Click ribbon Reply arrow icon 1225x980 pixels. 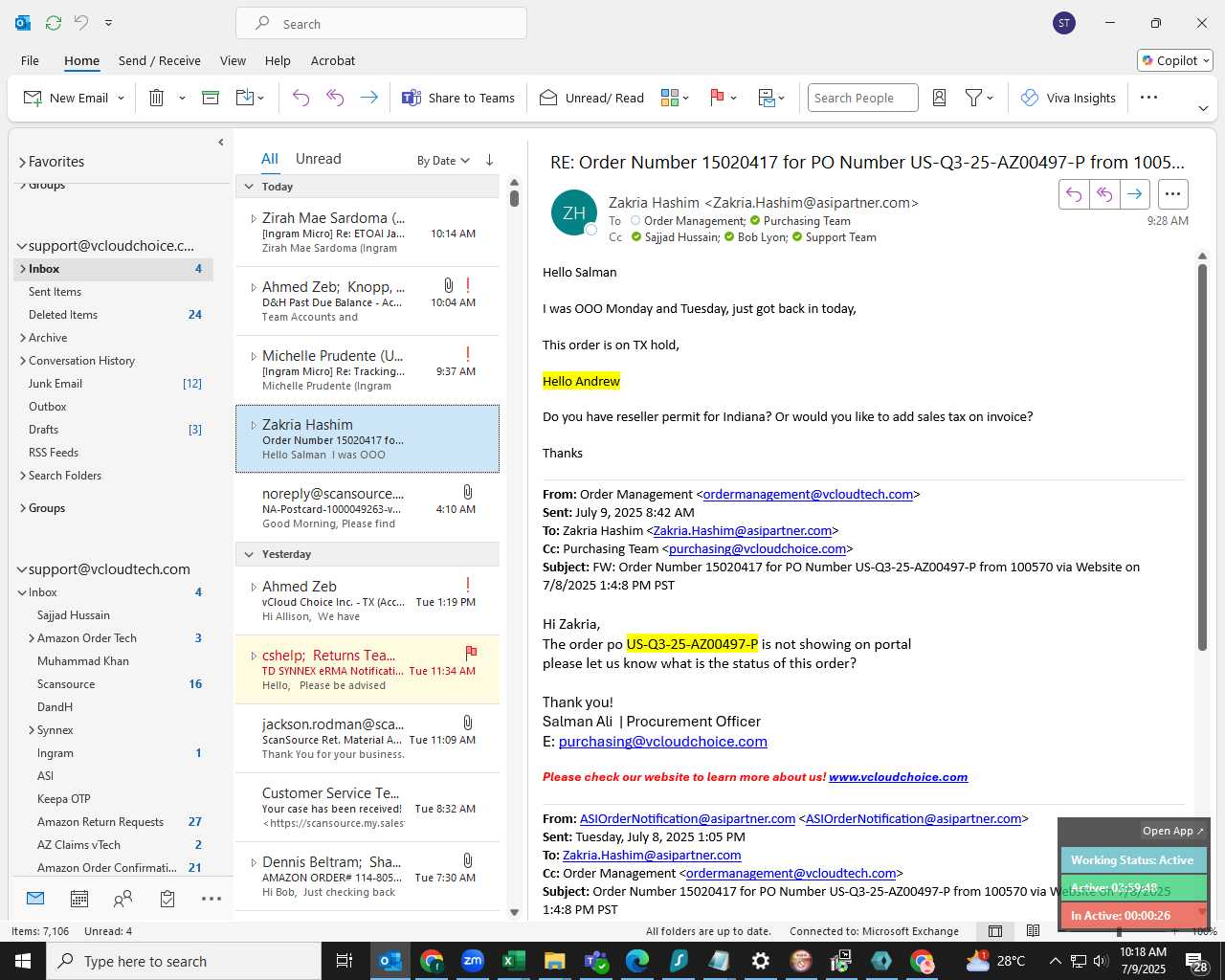click(x=301, y=98)
